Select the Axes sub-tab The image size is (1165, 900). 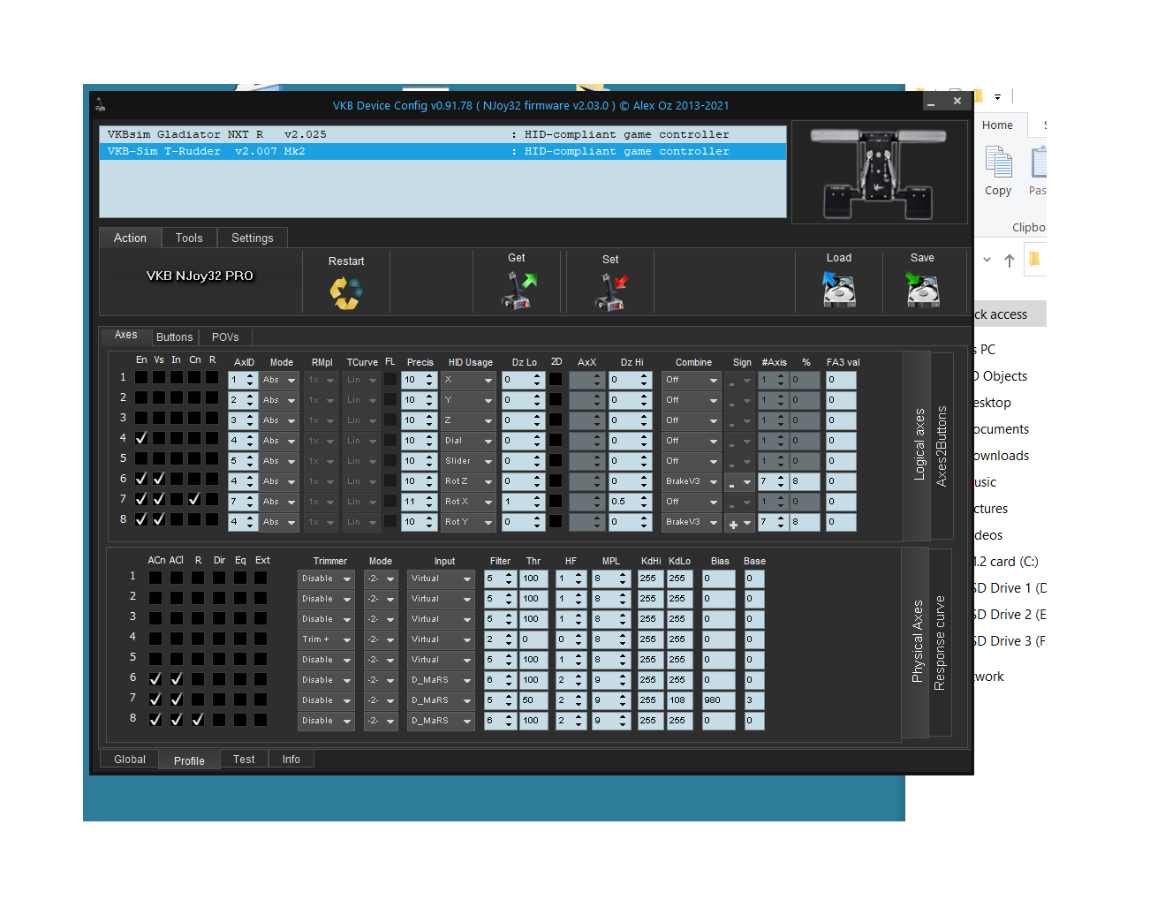pos(126,335)
